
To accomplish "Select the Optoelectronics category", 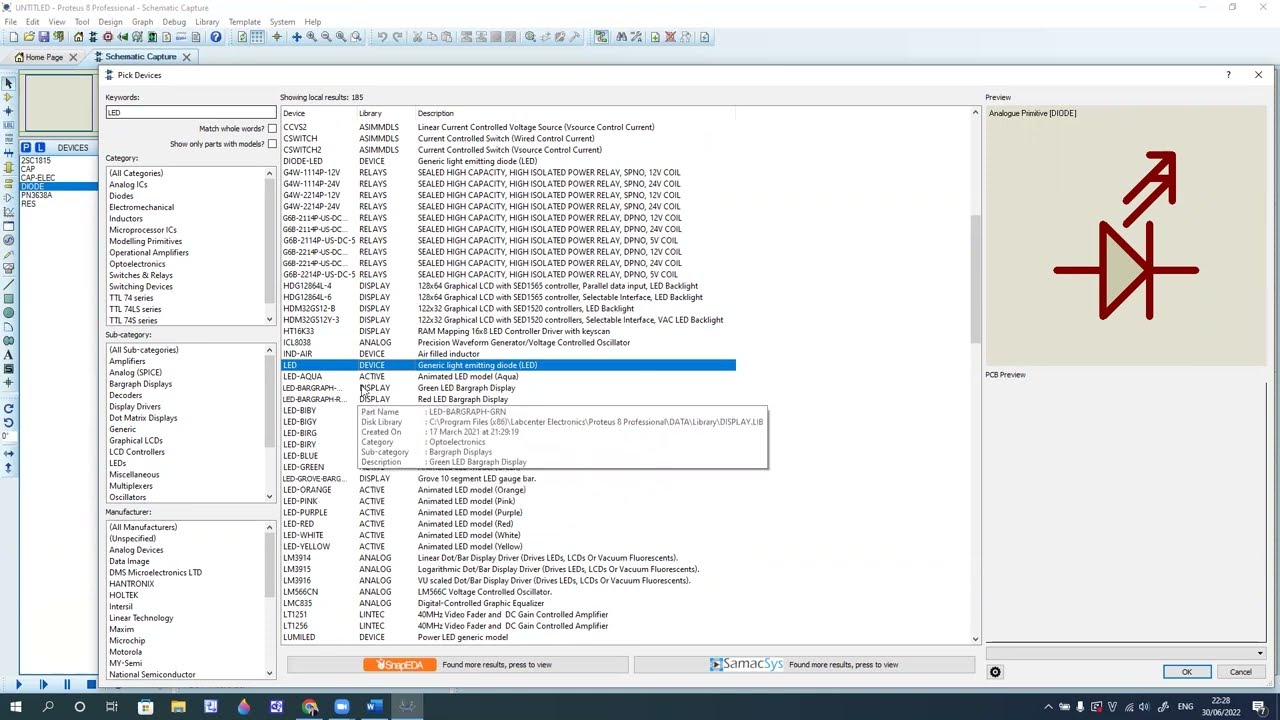I will [x=138, y=264].
